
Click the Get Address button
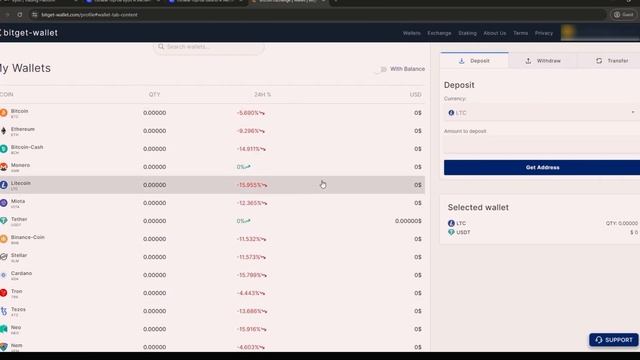(x=542, y=167)
